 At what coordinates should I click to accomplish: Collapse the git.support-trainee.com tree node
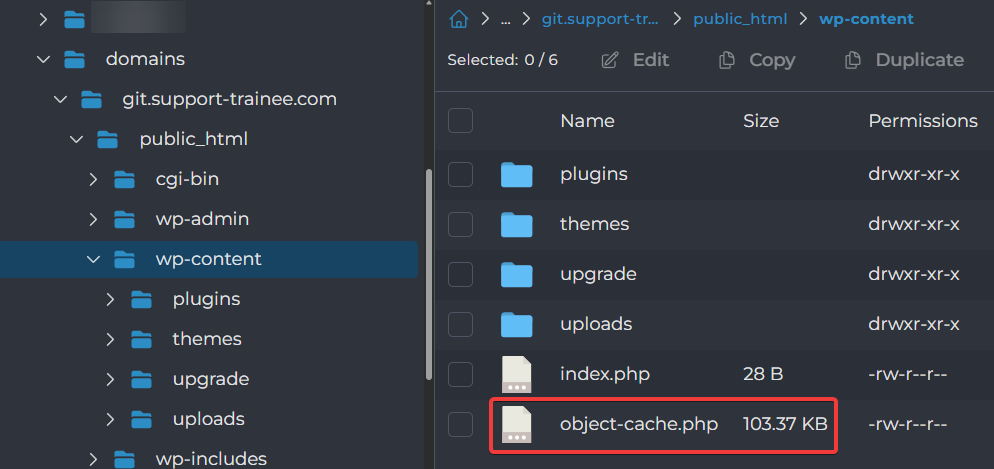click(60, 100)
